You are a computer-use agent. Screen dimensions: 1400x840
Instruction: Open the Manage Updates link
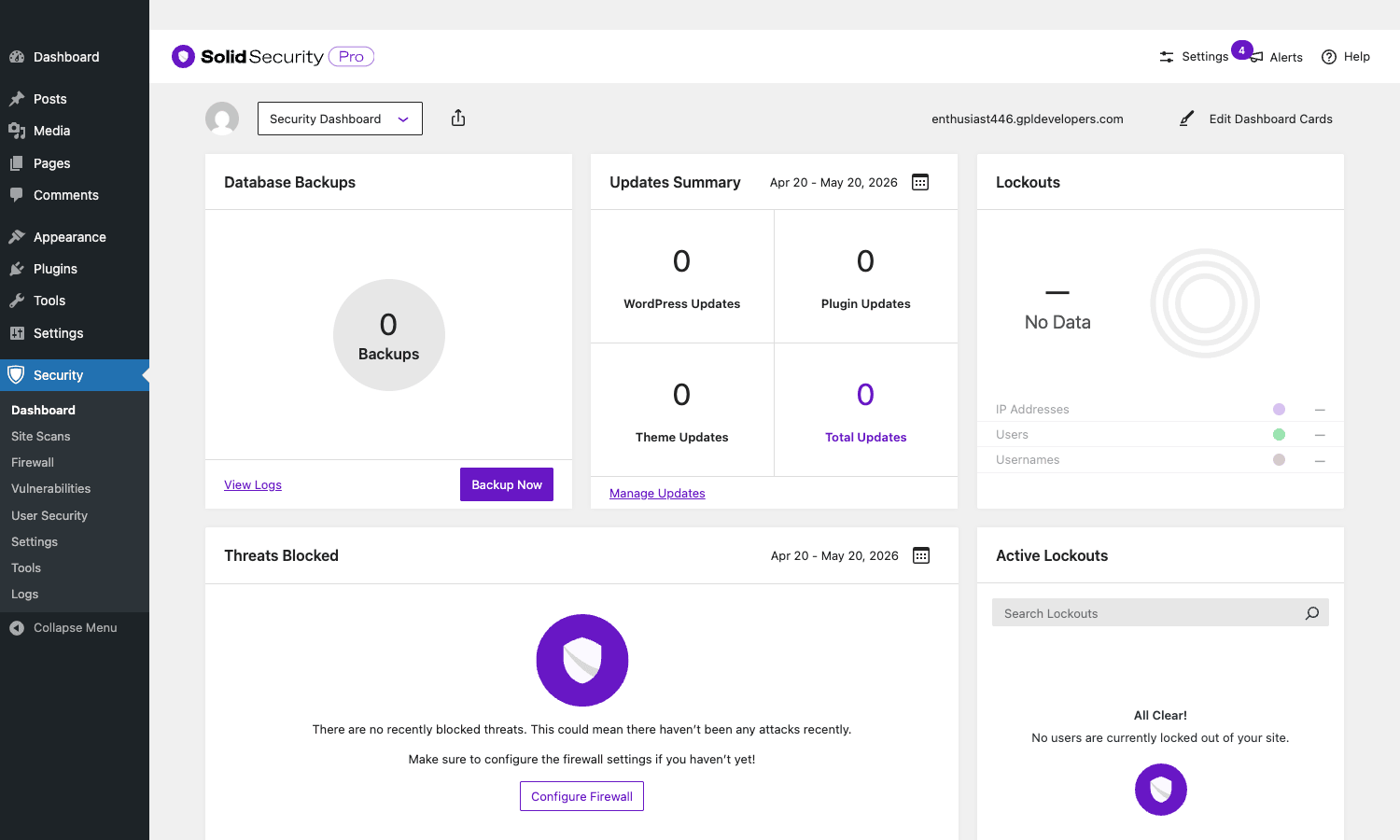coord(657,493)
